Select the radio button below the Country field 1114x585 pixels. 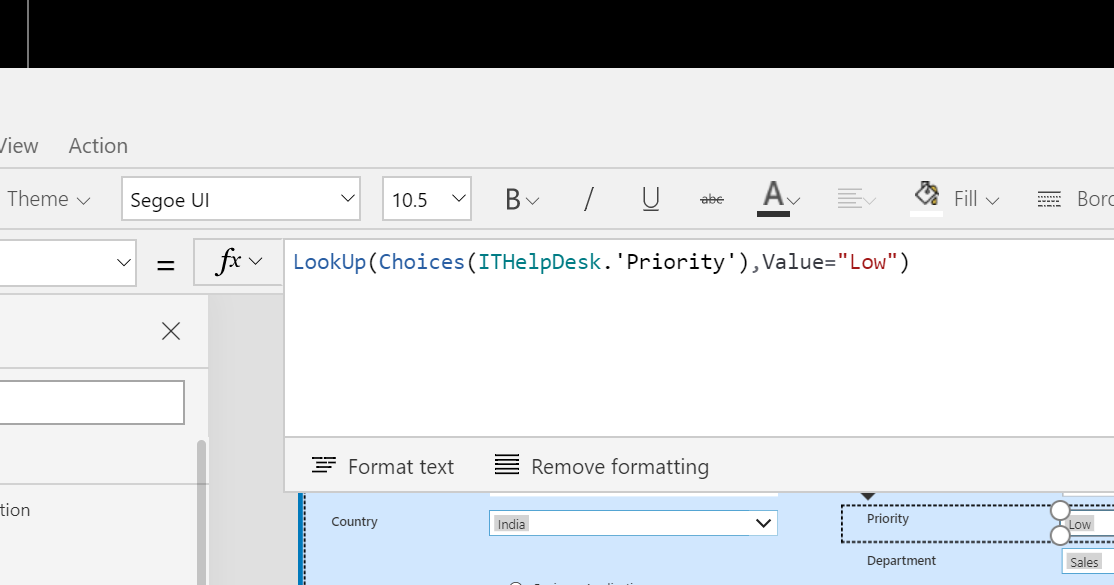(515, 582)
